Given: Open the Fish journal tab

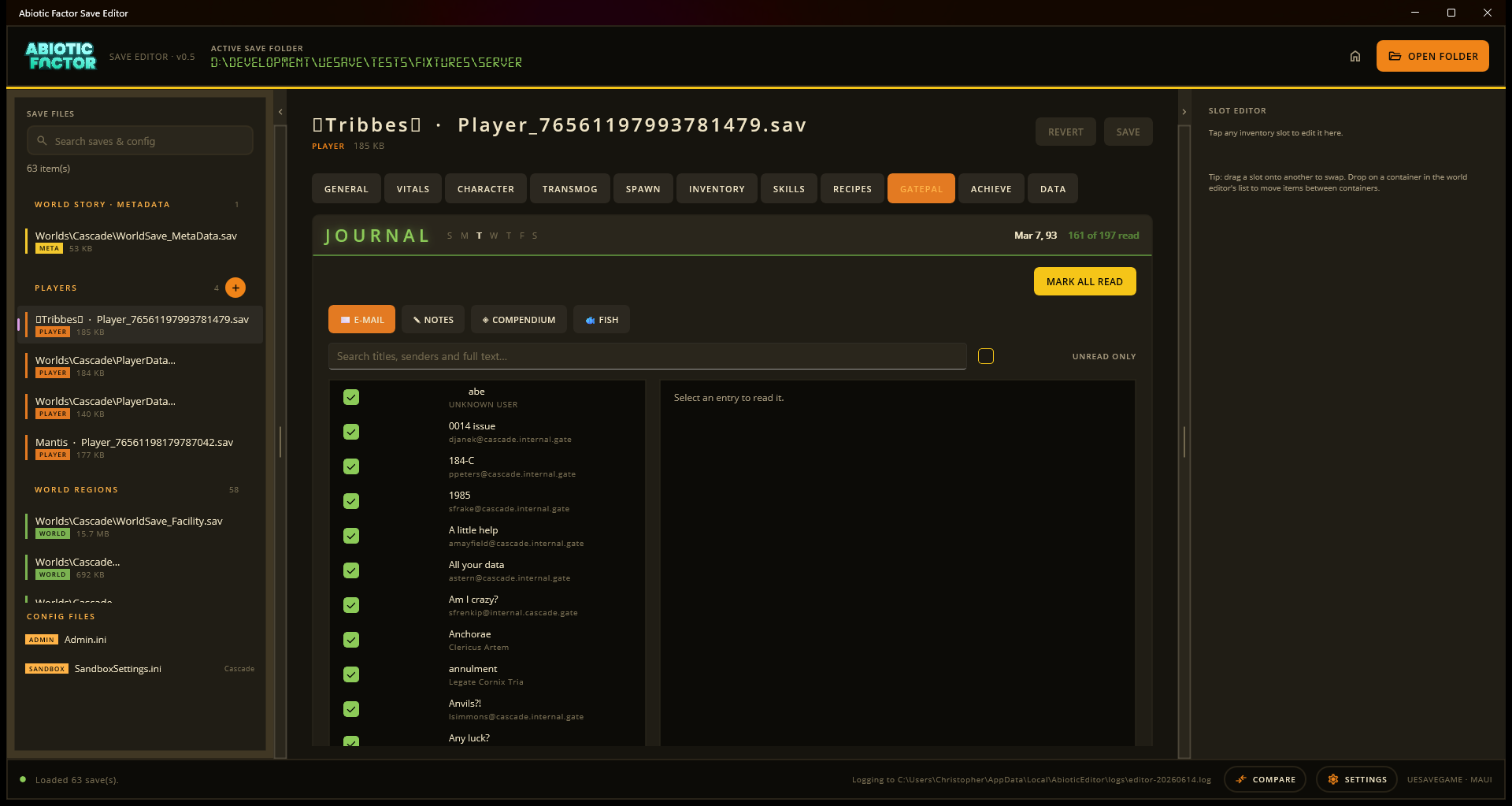Looking at the screenshot, I should (602, 319).
